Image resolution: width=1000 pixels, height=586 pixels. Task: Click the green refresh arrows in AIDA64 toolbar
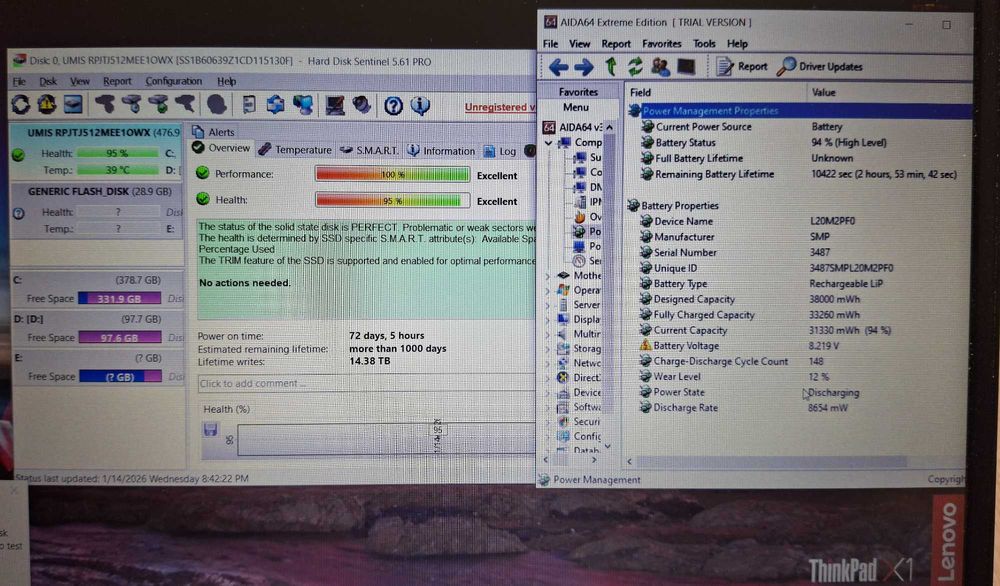point(635,66)
